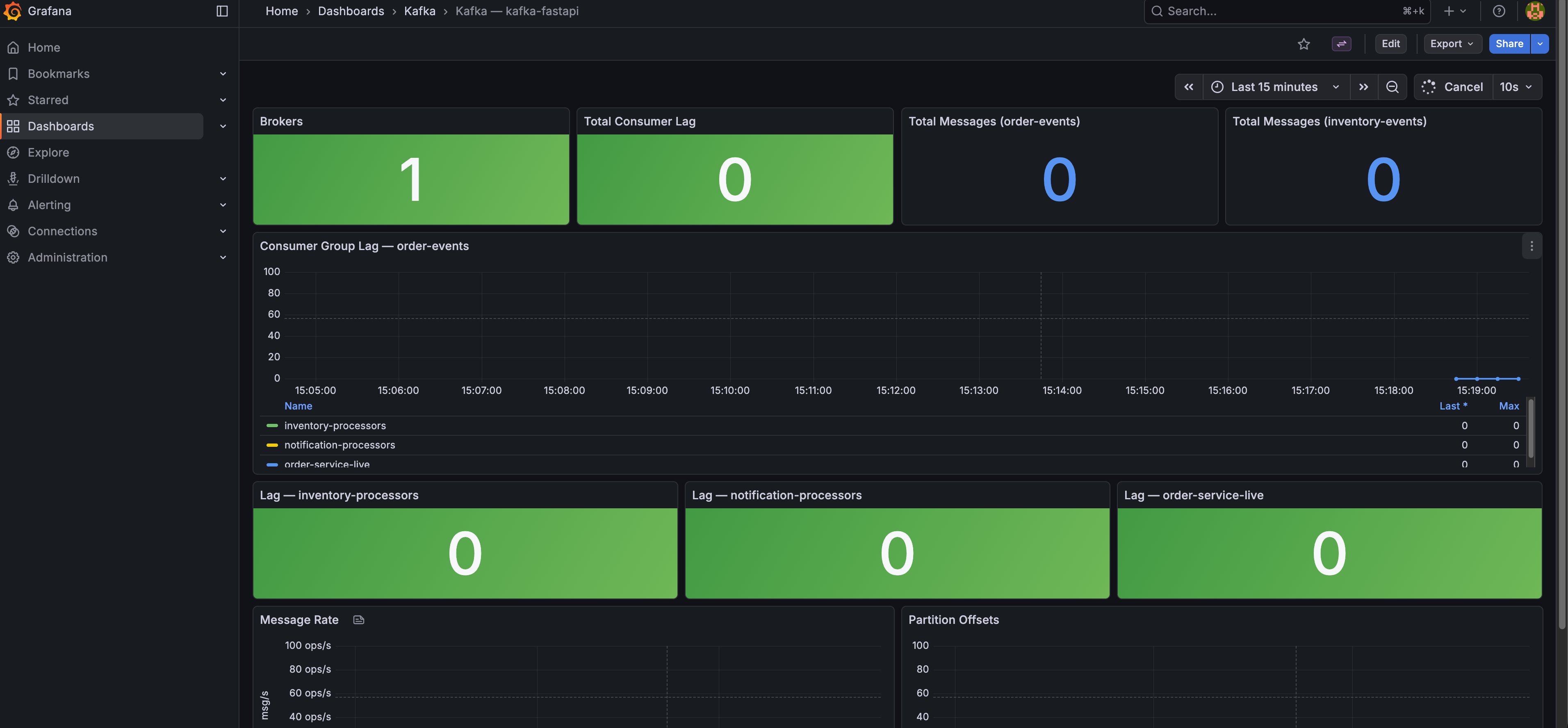1568x728 pixels.
Task: Shift time range forward
Action: point(1363,87)
